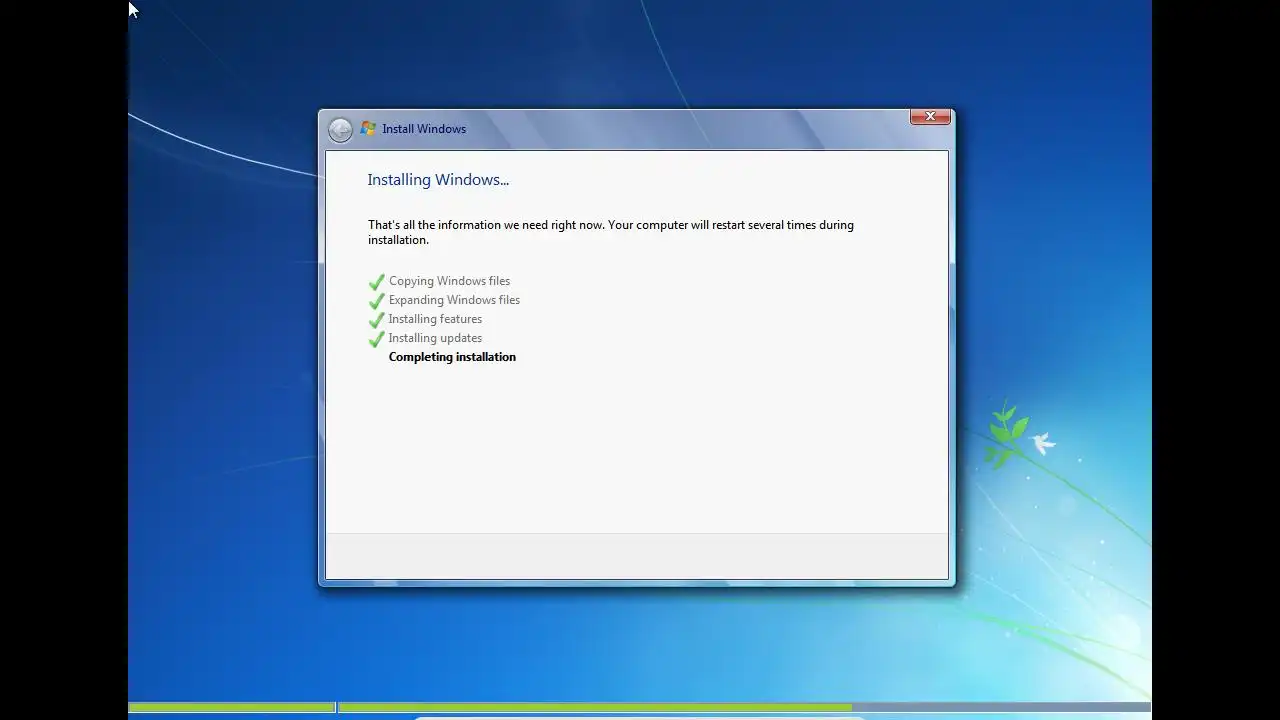Click the back arrow in Install Windows

340,130
